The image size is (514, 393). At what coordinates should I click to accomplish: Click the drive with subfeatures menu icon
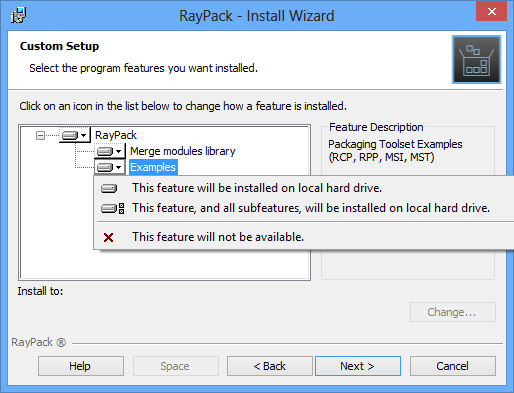pos(113,208)
